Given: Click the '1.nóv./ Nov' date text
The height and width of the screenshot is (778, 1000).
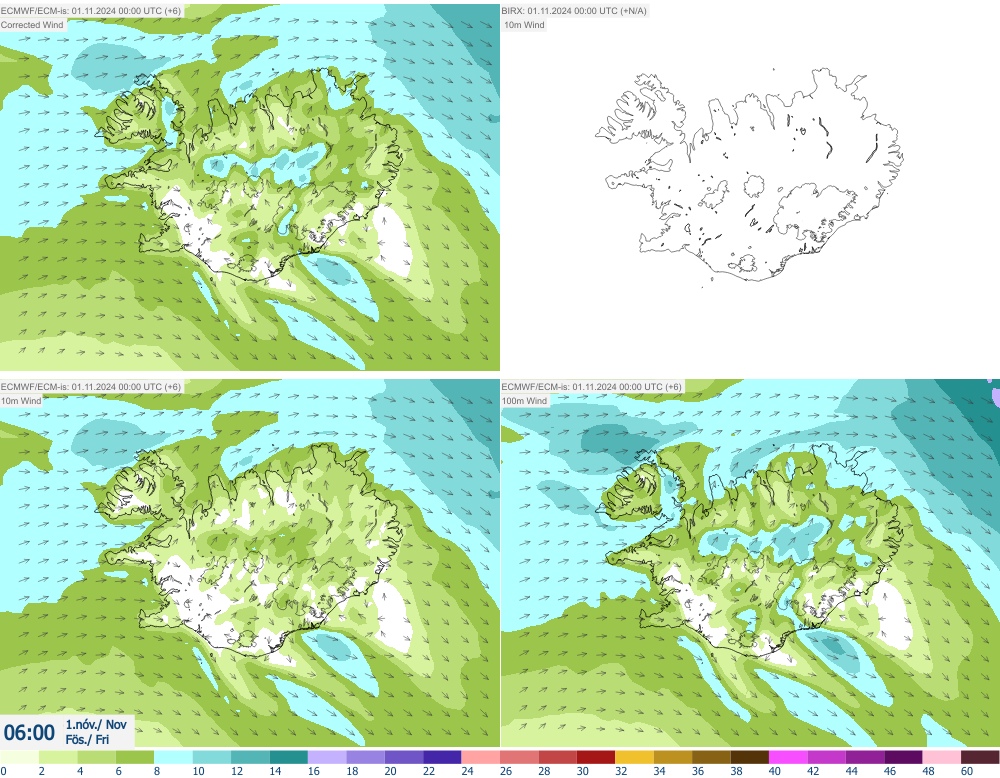Looking at the screenshot, I should [96, 724].
